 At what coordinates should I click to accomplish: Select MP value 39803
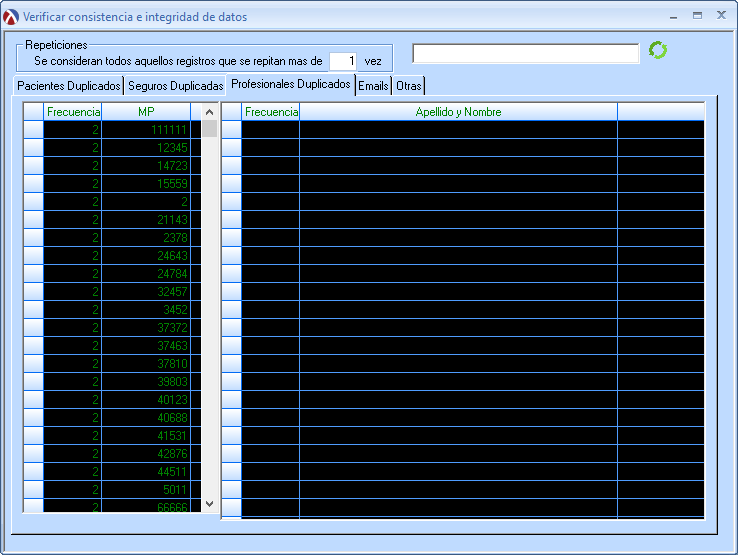(x=146, y=382)
